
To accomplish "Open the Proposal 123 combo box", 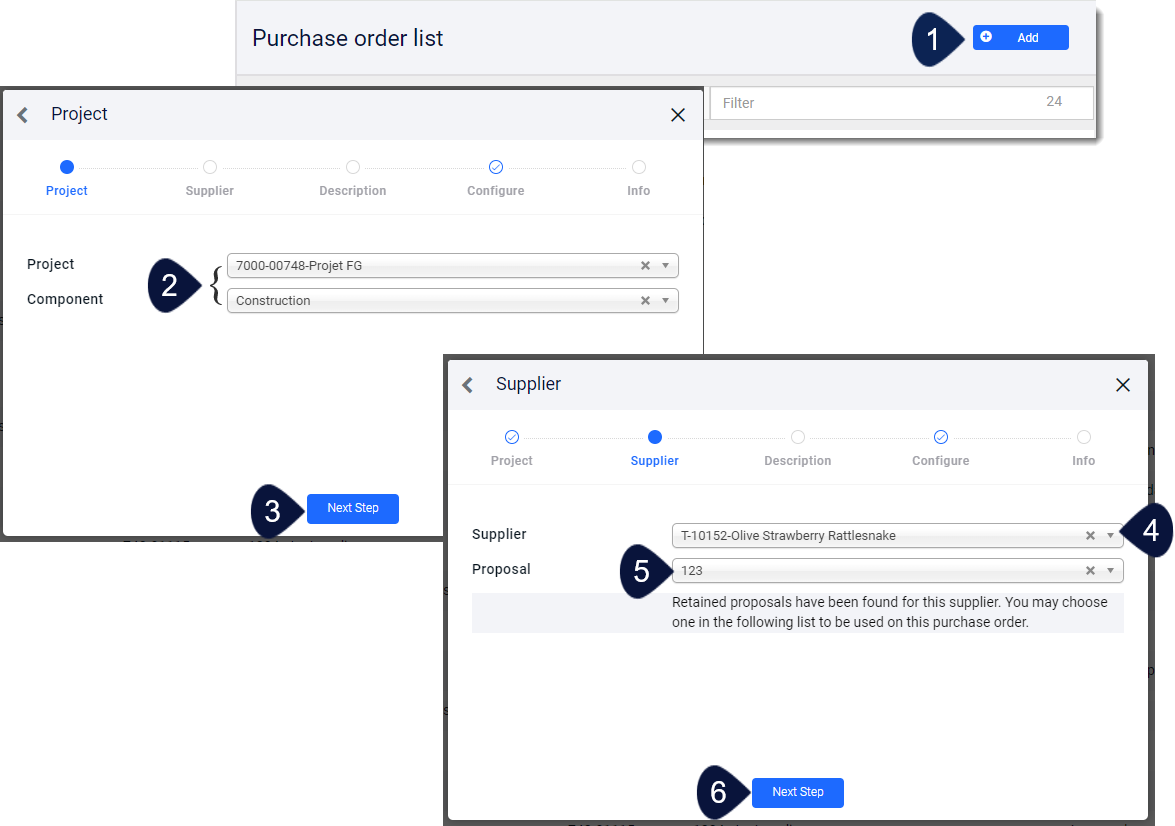I will 898,570.
